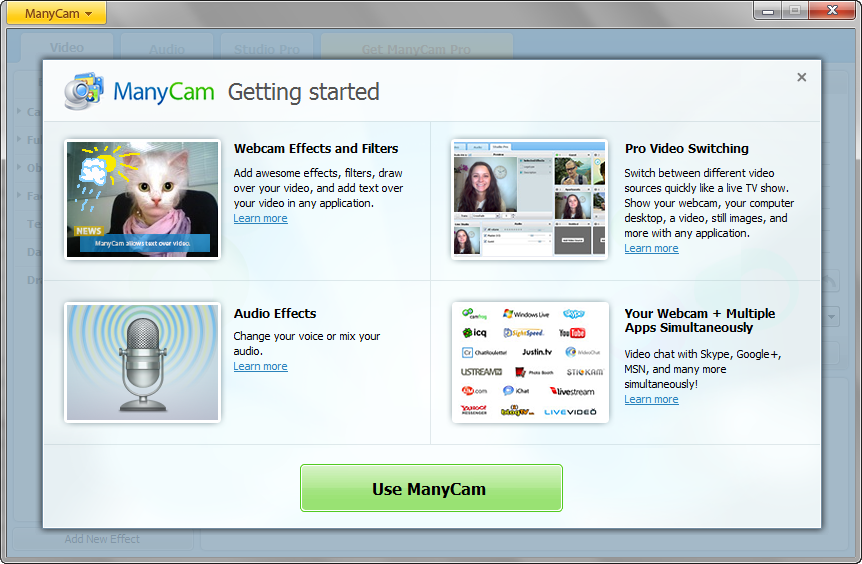Switch to the Studio Pro tab in main window
Screen dimensions: 862x564
point(267,48)
